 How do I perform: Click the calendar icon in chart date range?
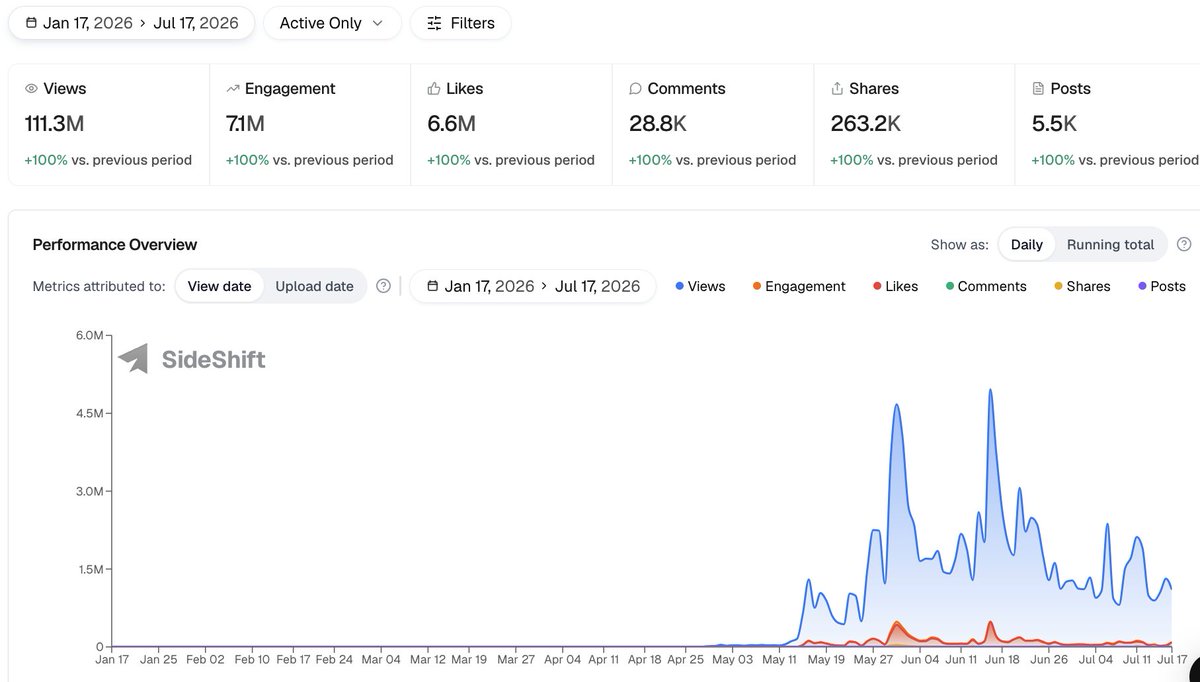[x=432, y=286]
